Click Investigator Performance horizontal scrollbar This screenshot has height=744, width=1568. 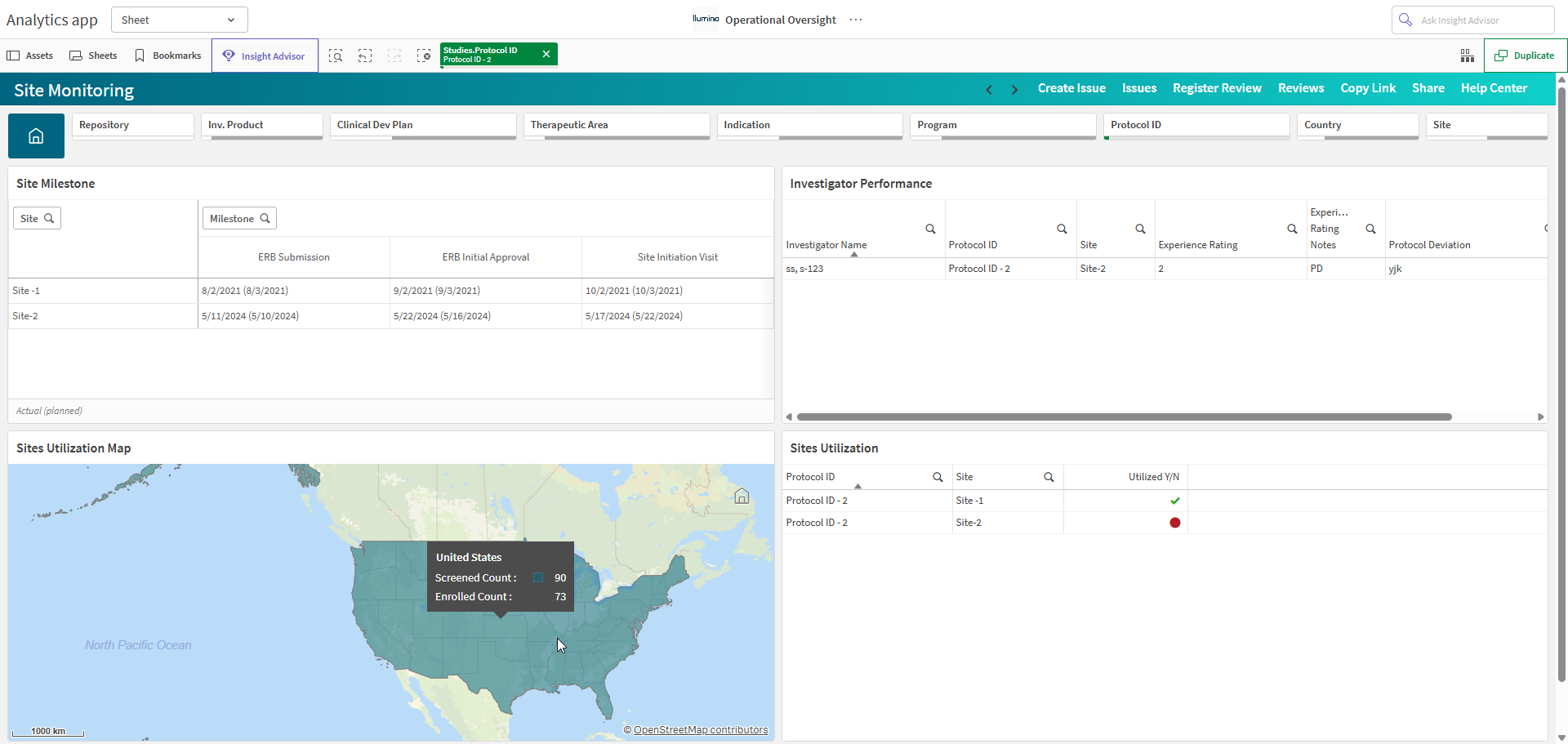(x=1124, y=417)
